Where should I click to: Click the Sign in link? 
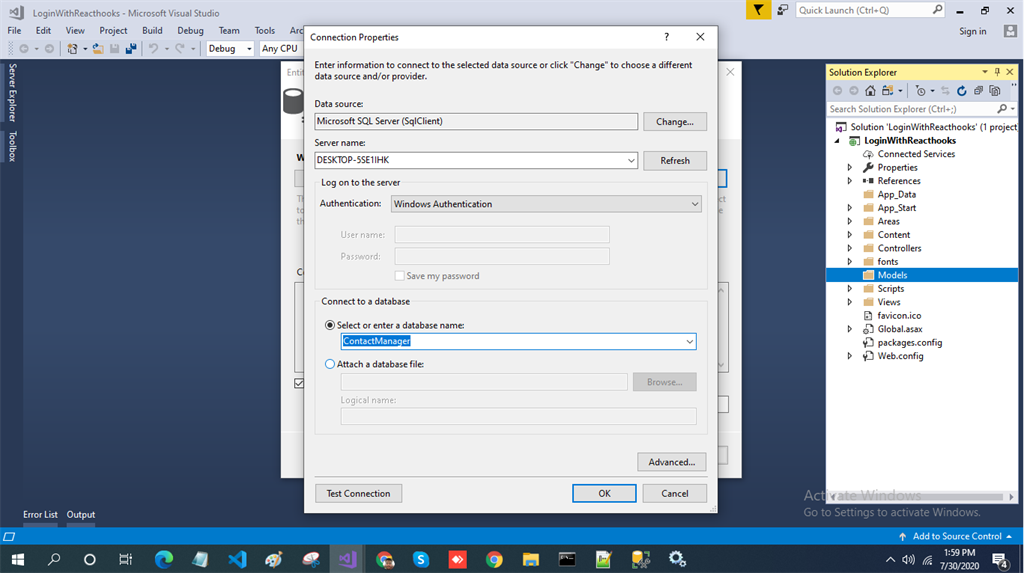(x=972, y=31)
